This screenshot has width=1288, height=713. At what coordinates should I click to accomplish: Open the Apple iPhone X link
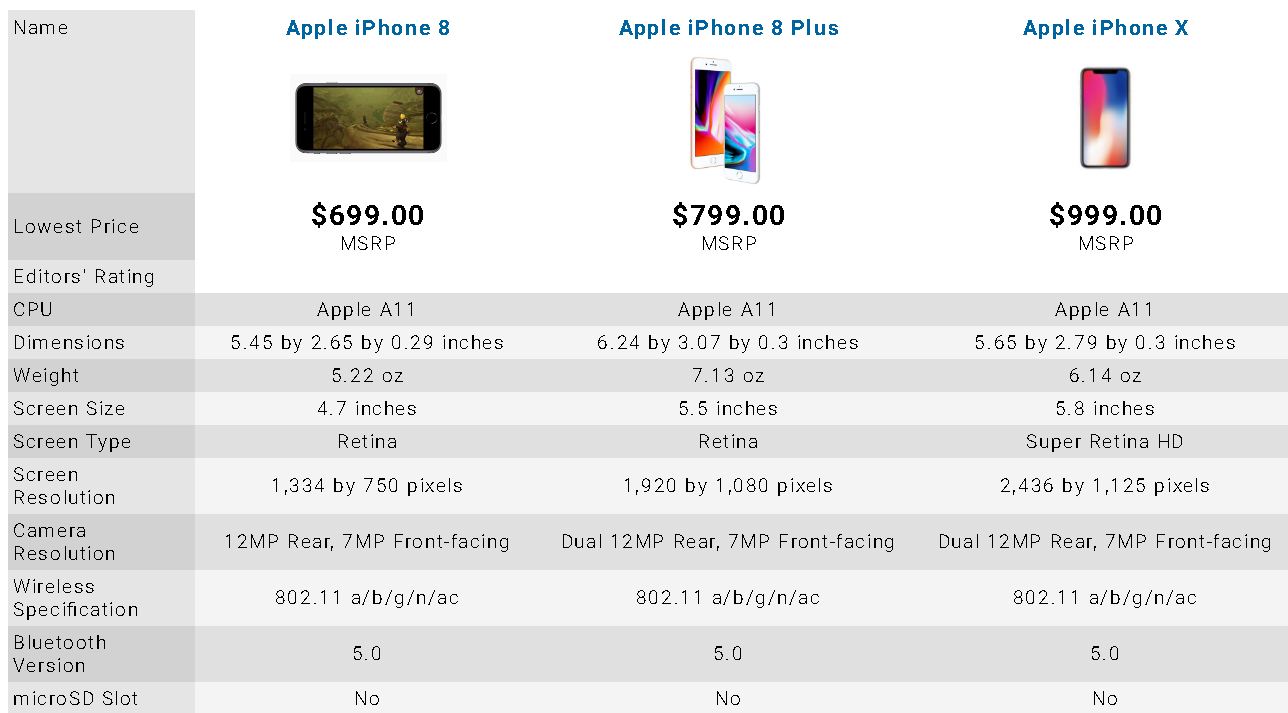tap(1105, 28)
